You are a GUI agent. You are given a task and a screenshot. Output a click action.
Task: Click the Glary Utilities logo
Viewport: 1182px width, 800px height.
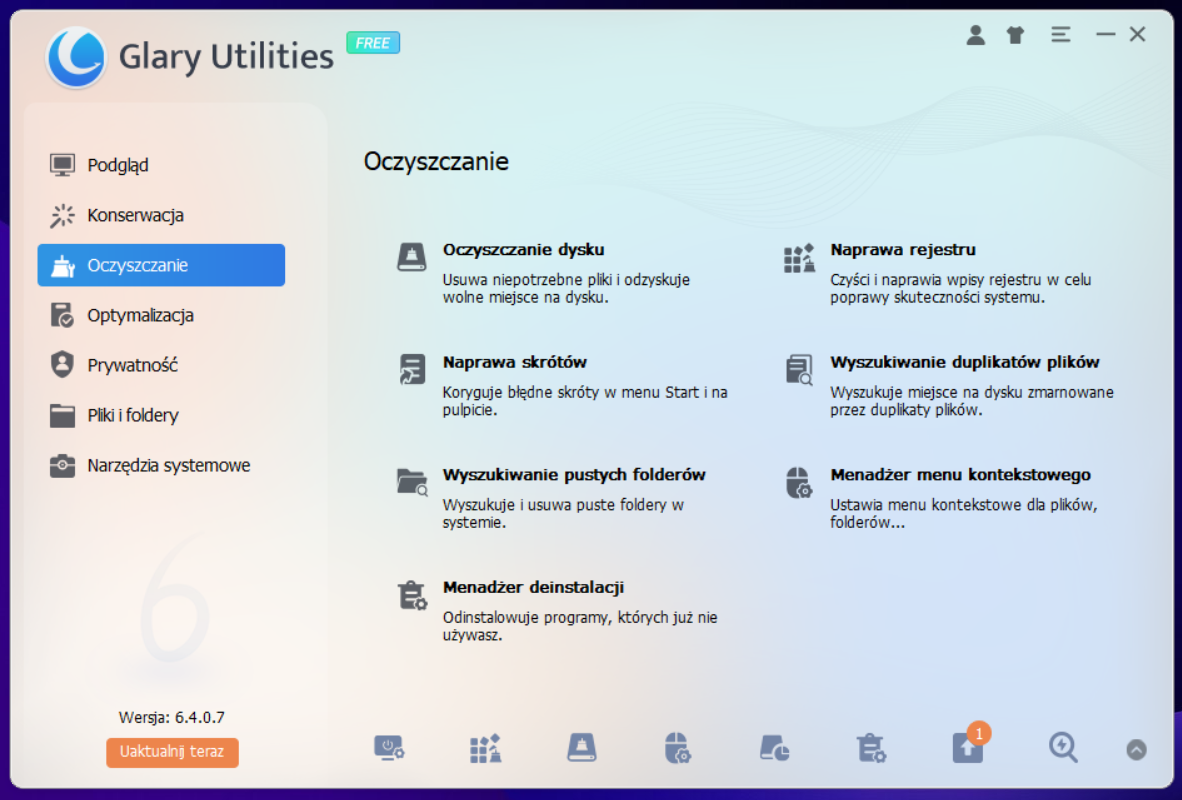[76, 56]
